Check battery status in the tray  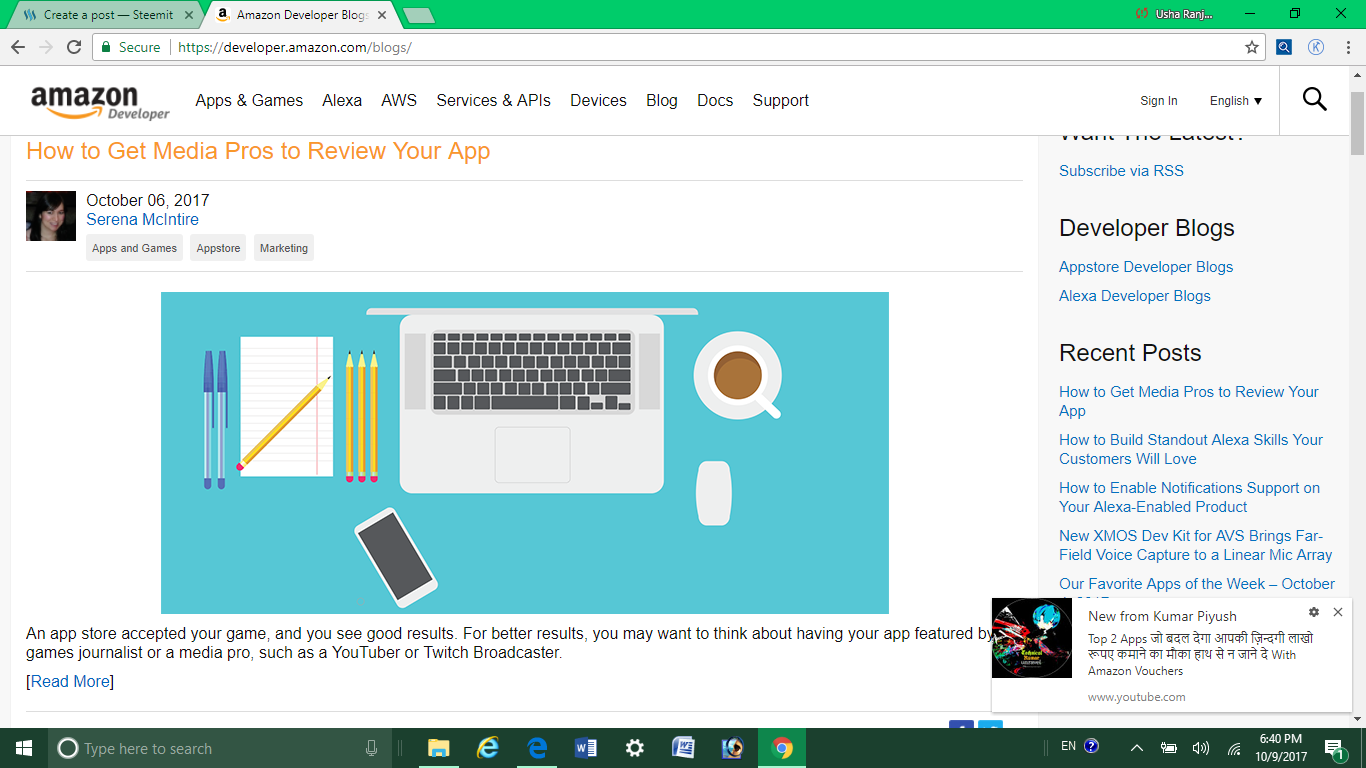tap(1168, 748)
